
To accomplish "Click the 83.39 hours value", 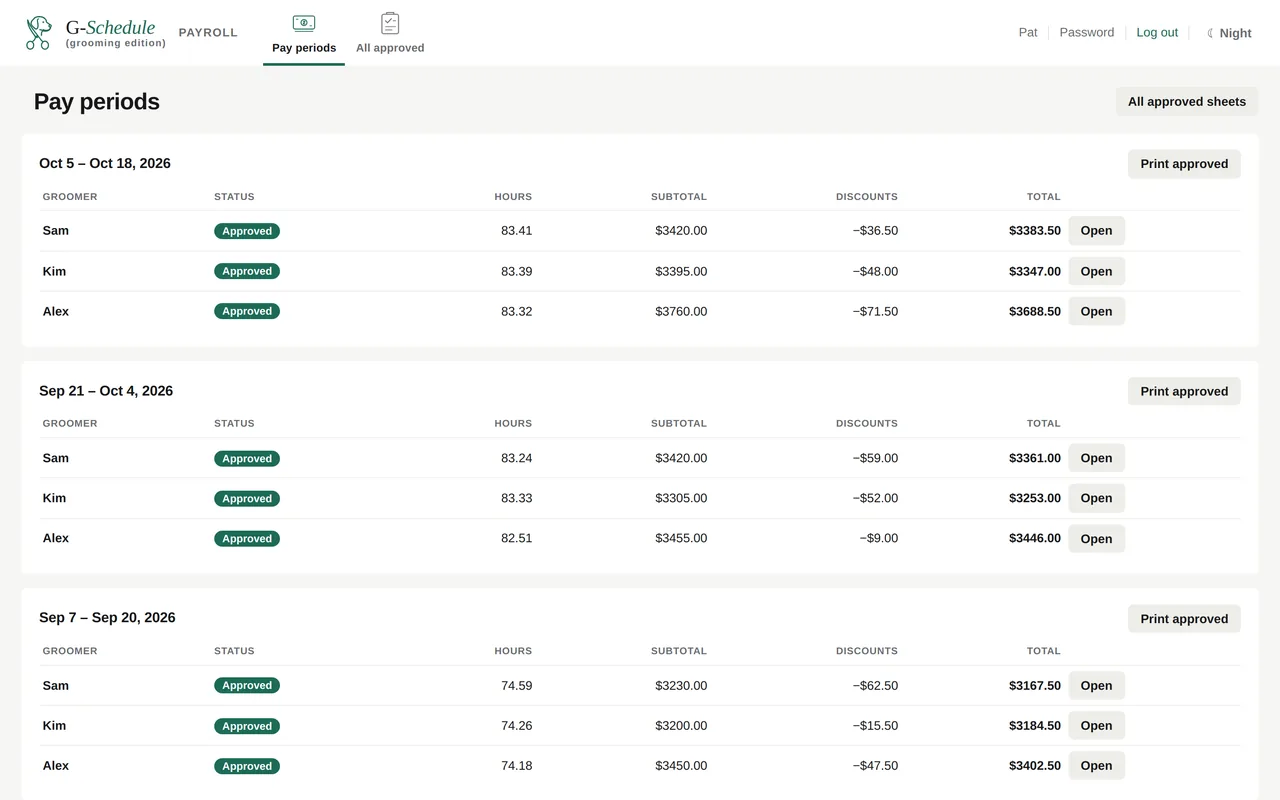I will 516,271.
